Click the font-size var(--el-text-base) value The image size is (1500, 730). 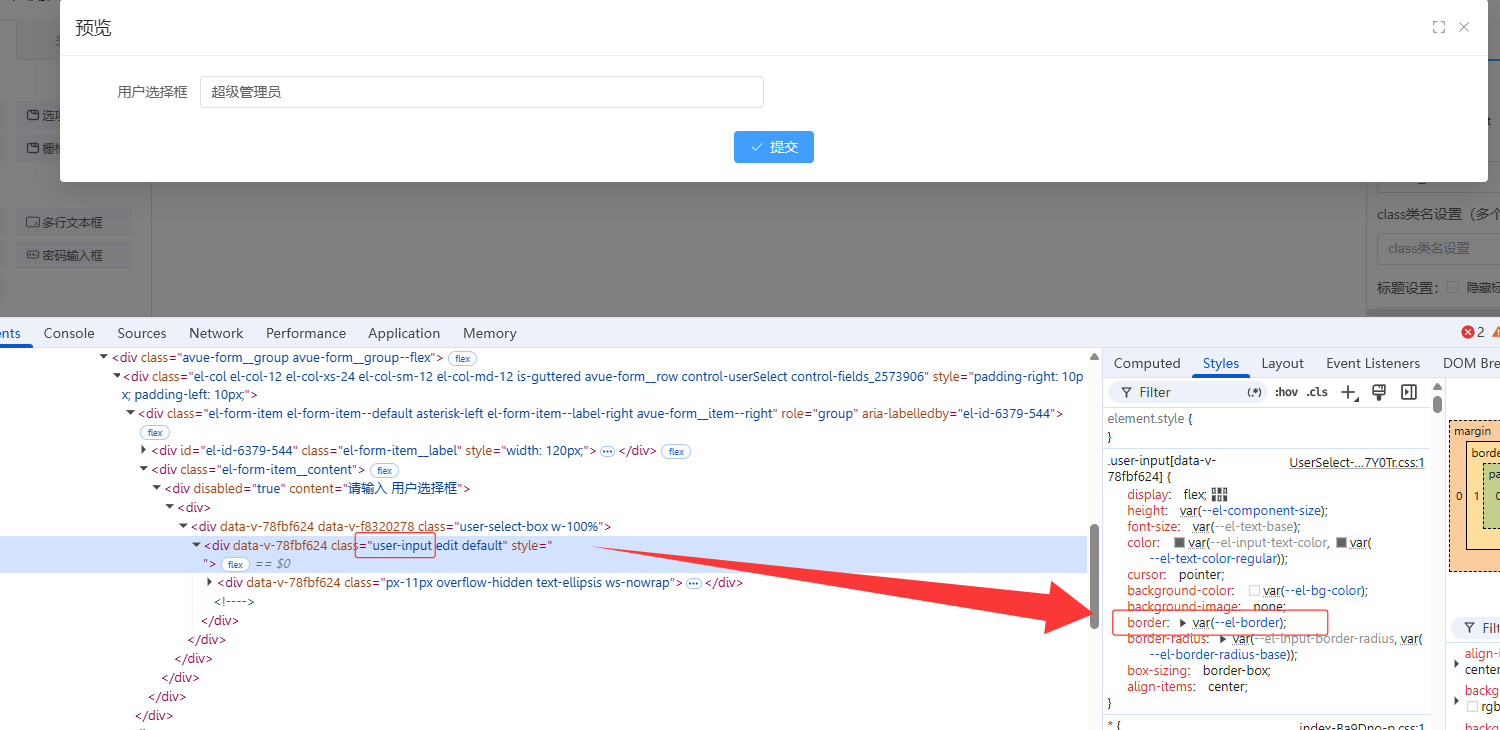pyautogui.click(x=1246, y=527)
